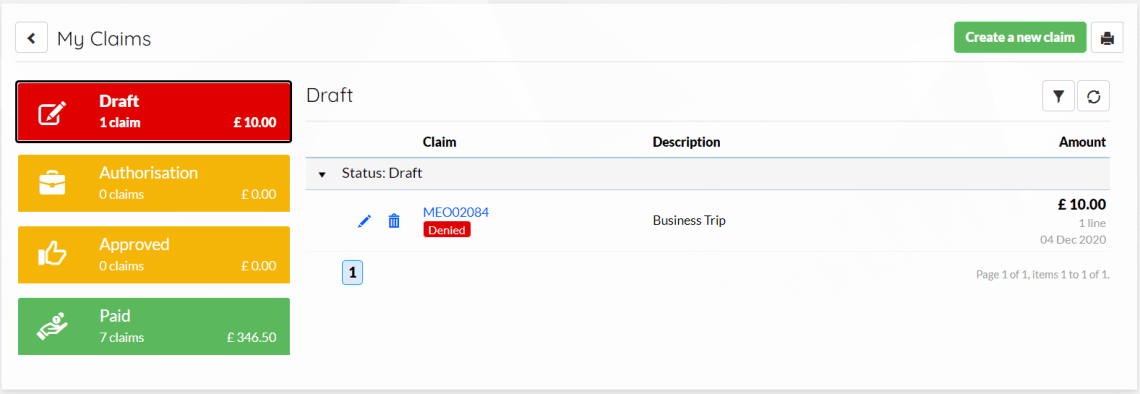Open the print icon button
This screenshot has height=394, width=1140.
click(x=1107, y=38)
